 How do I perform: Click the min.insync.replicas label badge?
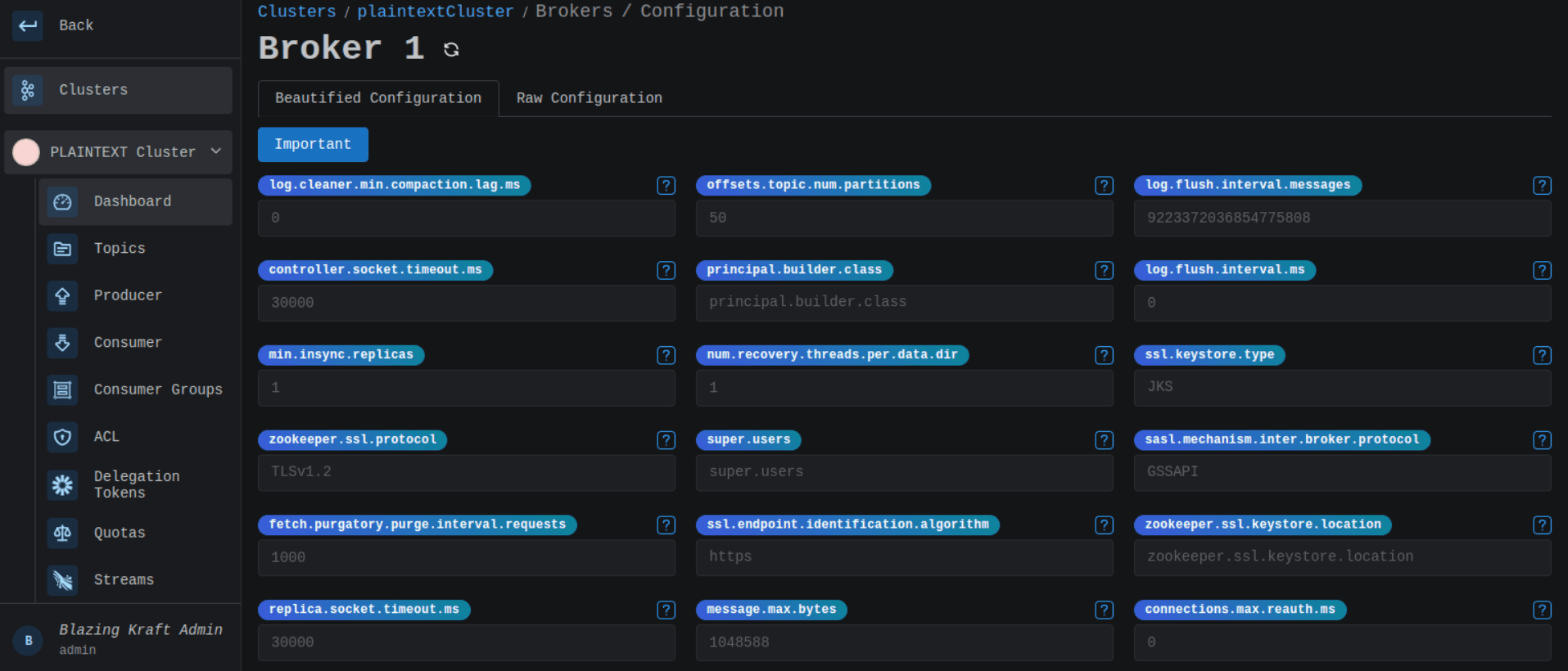click(341, 355)
